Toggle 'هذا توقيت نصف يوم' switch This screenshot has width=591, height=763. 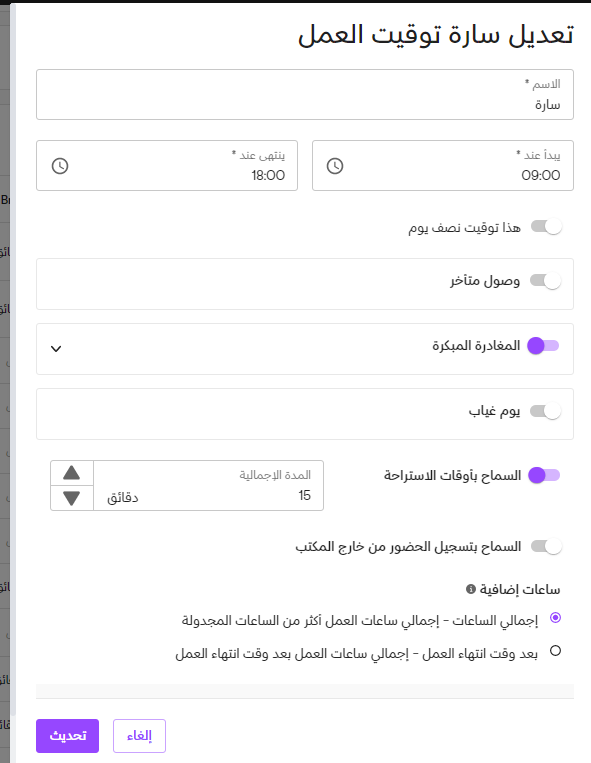click(546, 227)
